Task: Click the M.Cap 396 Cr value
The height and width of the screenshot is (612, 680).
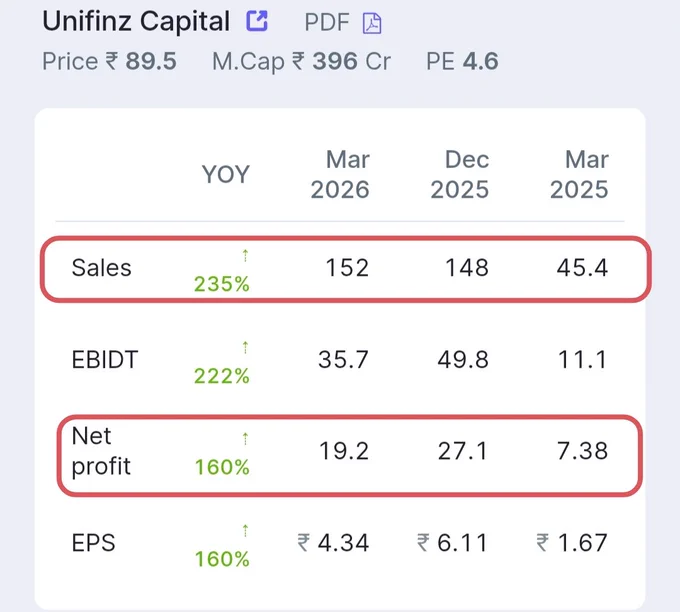Action: [301, 61]
